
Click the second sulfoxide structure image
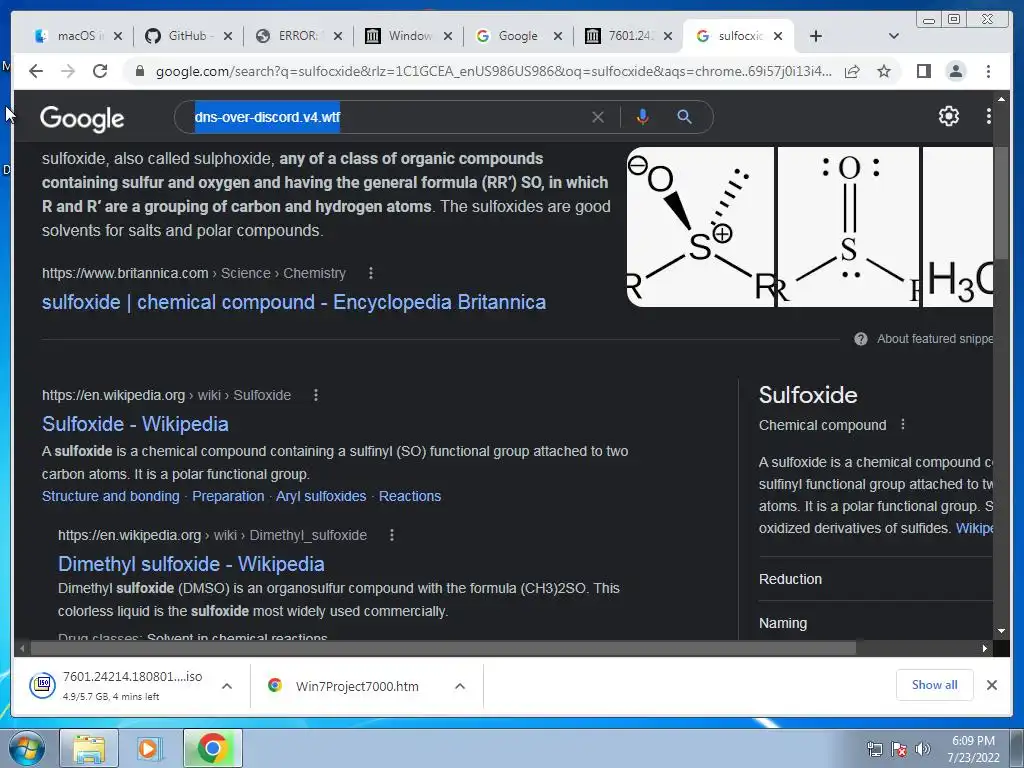click(848, 227)
